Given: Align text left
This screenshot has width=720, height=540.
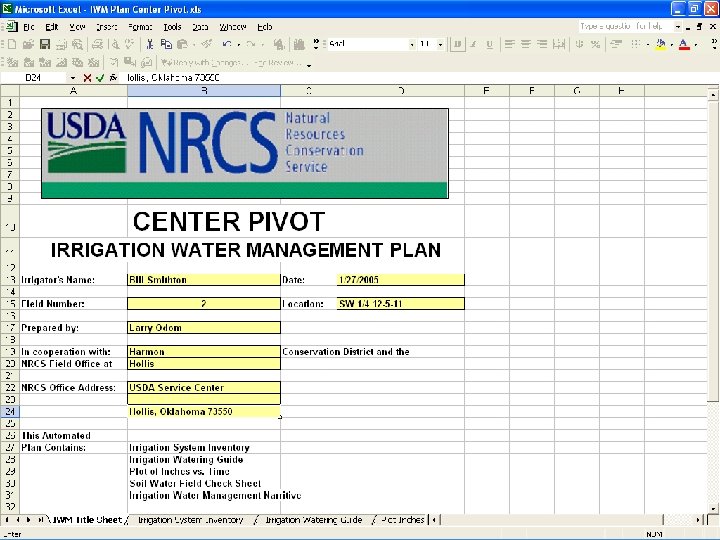Looking at the screenshot, I should tap(509, 44).
